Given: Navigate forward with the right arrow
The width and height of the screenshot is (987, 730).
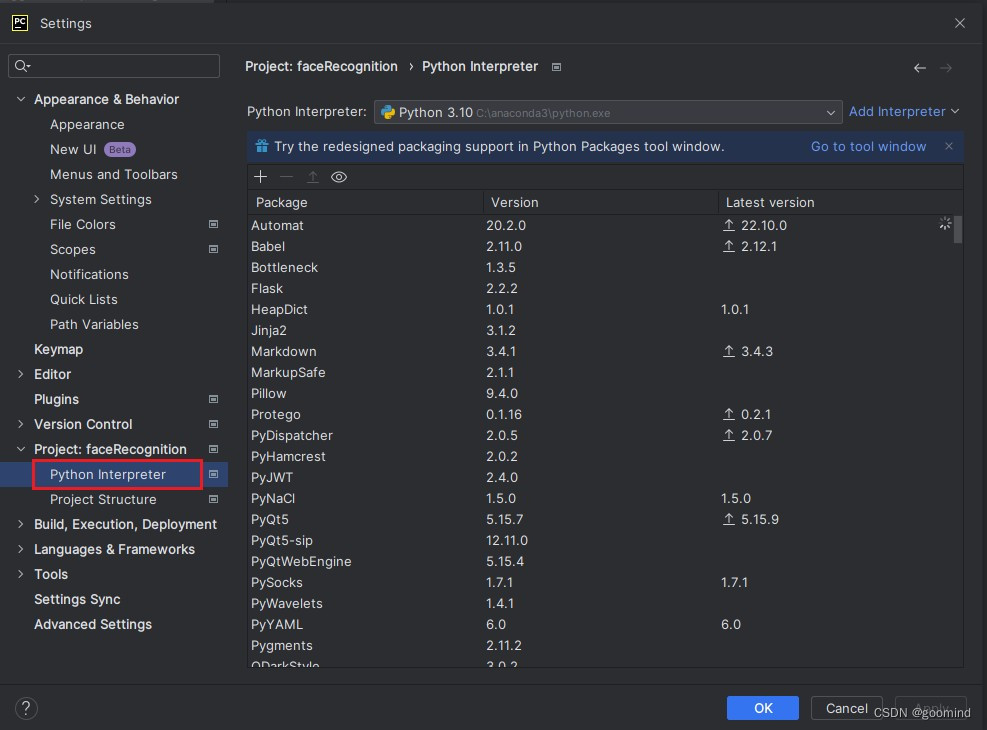Looking at the screenshot, I should point(945,67).
